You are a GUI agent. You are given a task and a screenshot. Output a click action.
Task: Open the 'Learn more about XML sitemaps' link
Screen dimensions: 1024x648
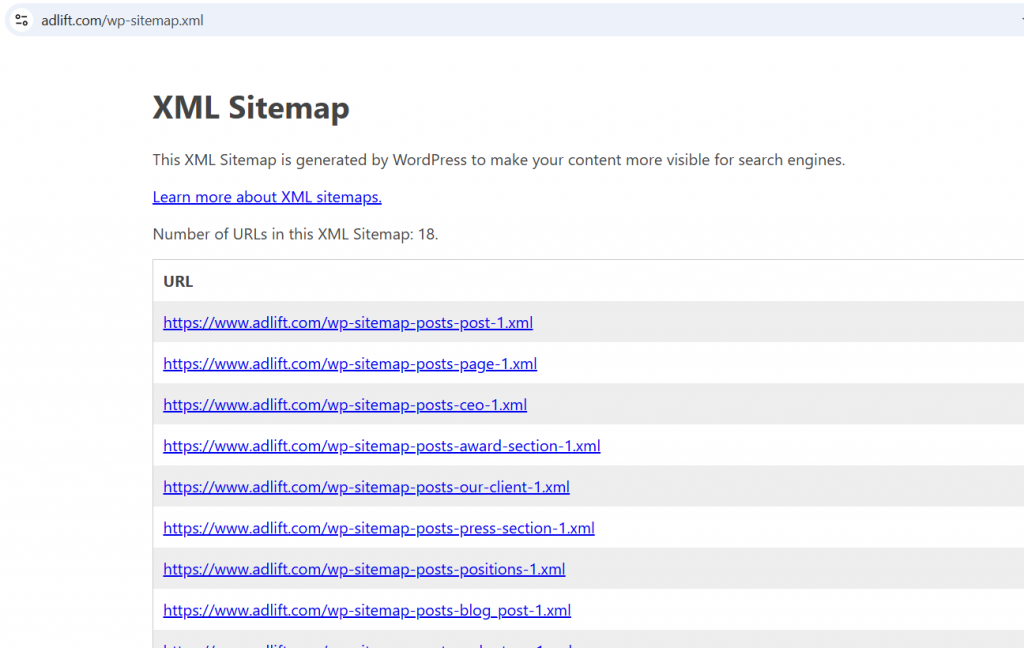coord(266,197)
